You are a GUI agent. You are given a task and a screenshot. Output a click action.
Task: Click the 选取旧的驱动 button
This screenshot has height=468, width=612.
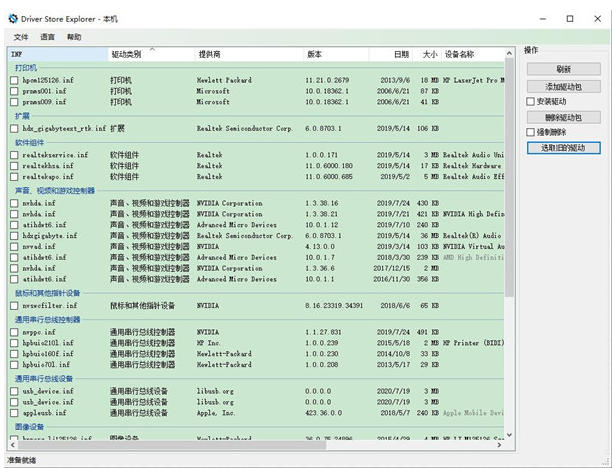coord(563,148)
